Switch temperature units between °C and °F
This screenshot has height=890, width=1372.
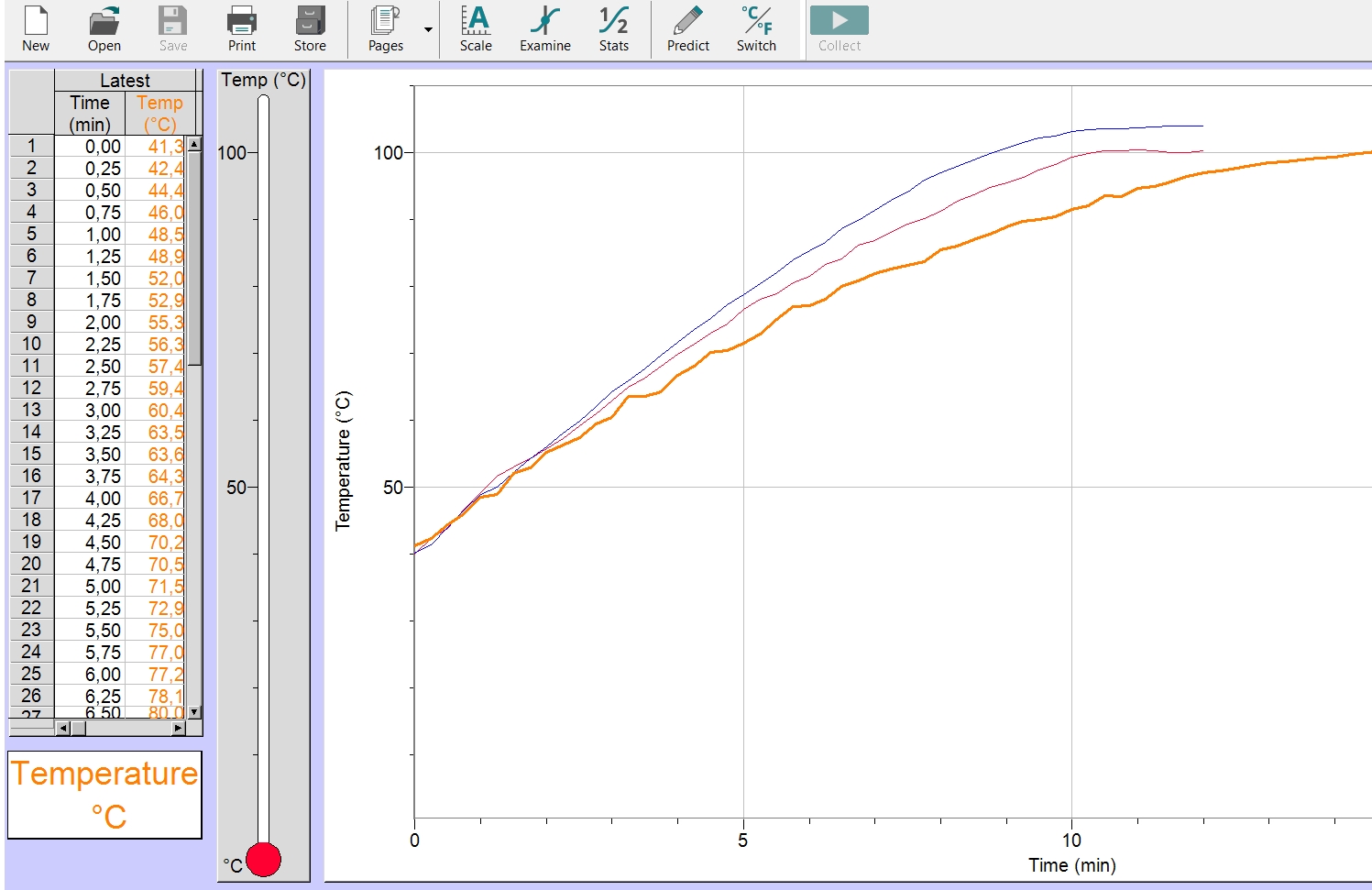756,28
